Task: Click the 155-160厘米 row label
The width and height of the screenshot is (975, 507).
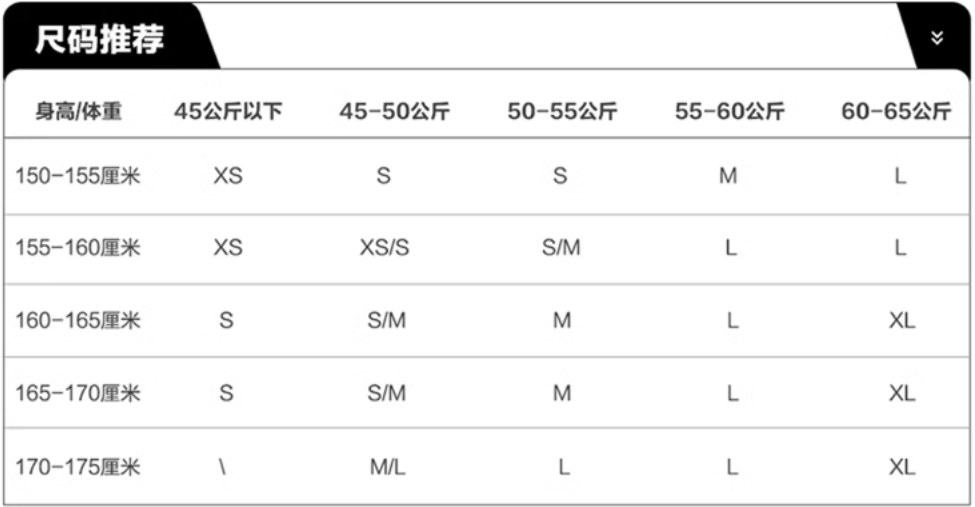Action: 78,248
